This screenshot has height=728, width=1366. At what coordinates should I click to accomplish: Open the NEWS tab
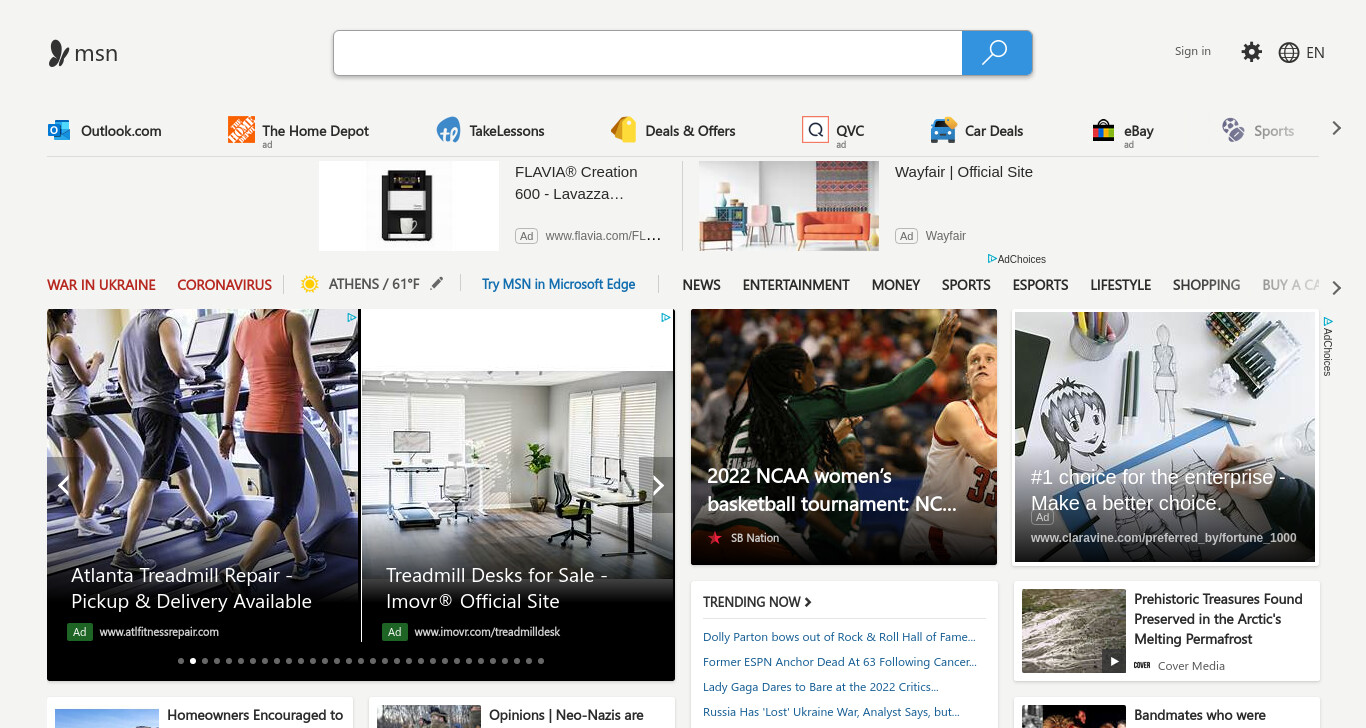pyautogui.click(x=701, y=285)
